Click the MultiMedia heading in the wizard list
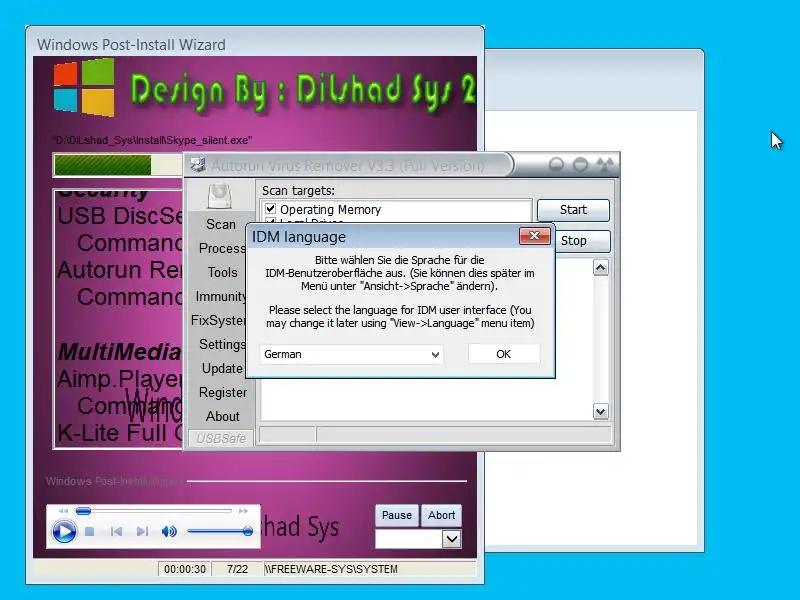The image size is (800, 600). pyautogui.click(x=119, y=352)
